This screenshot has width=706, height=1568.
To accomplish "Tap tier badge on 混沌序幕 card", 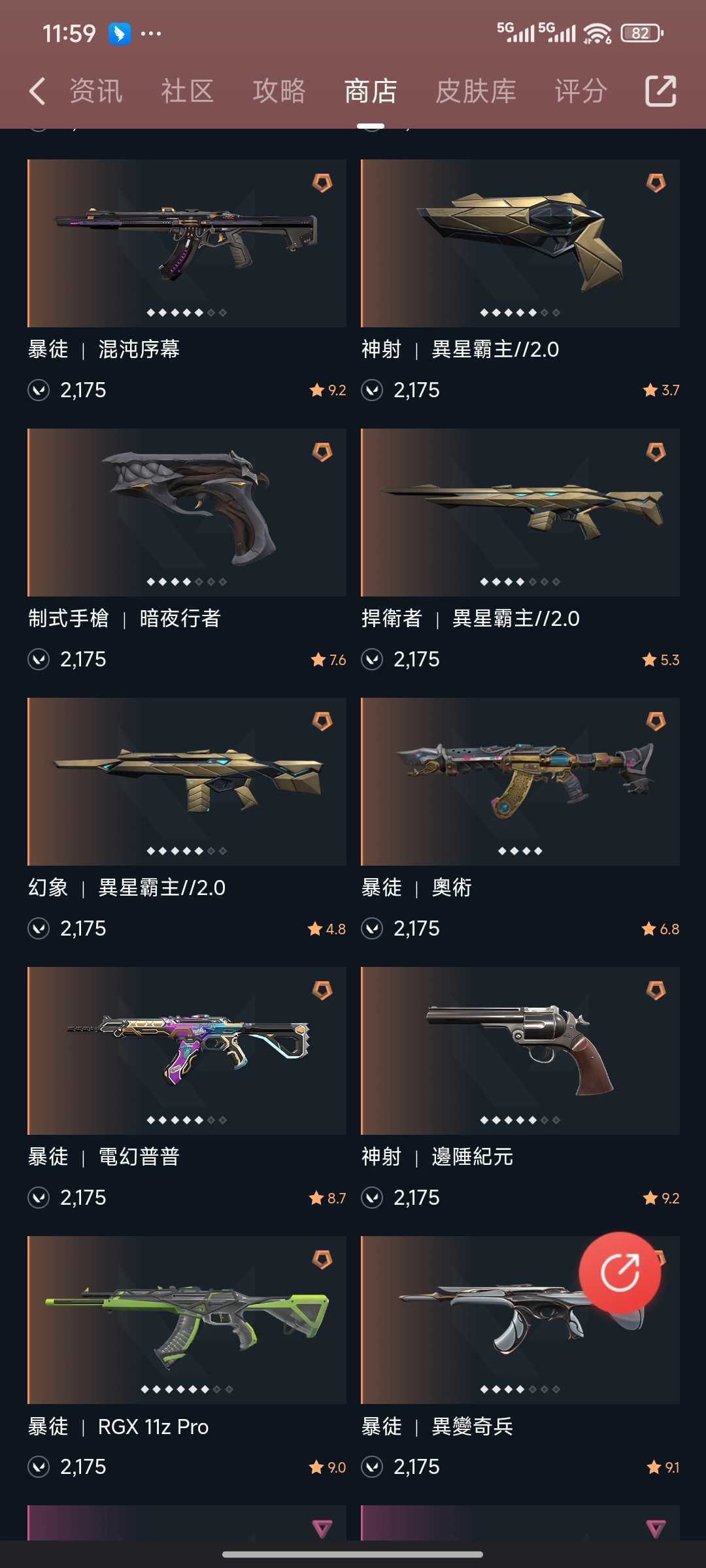I will (322, 182).
